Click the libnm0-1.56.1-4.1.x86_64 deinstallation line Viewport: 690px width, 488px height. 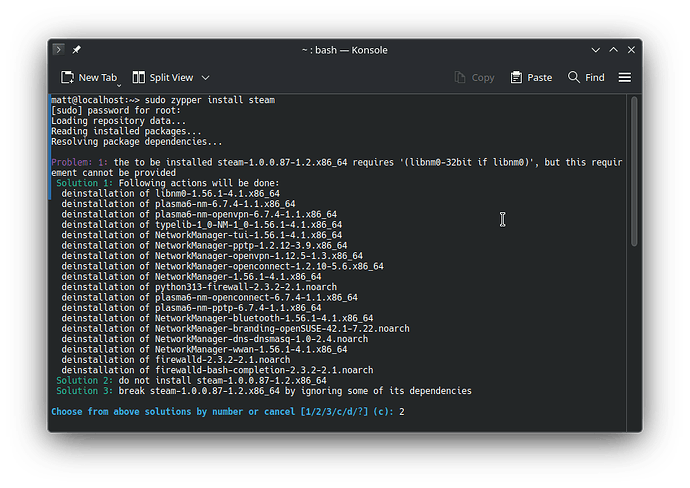(x=171, y=194)
